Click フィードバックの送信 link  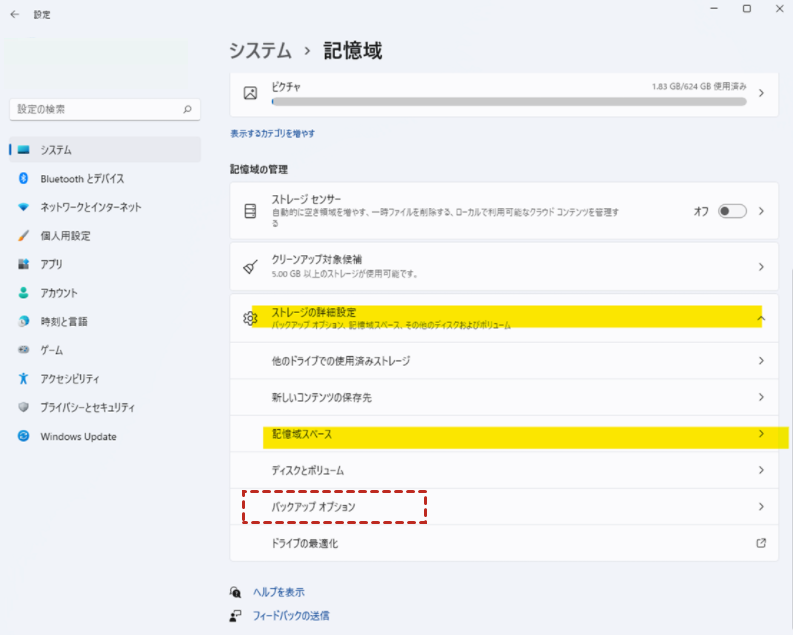[x=291, y=616]
